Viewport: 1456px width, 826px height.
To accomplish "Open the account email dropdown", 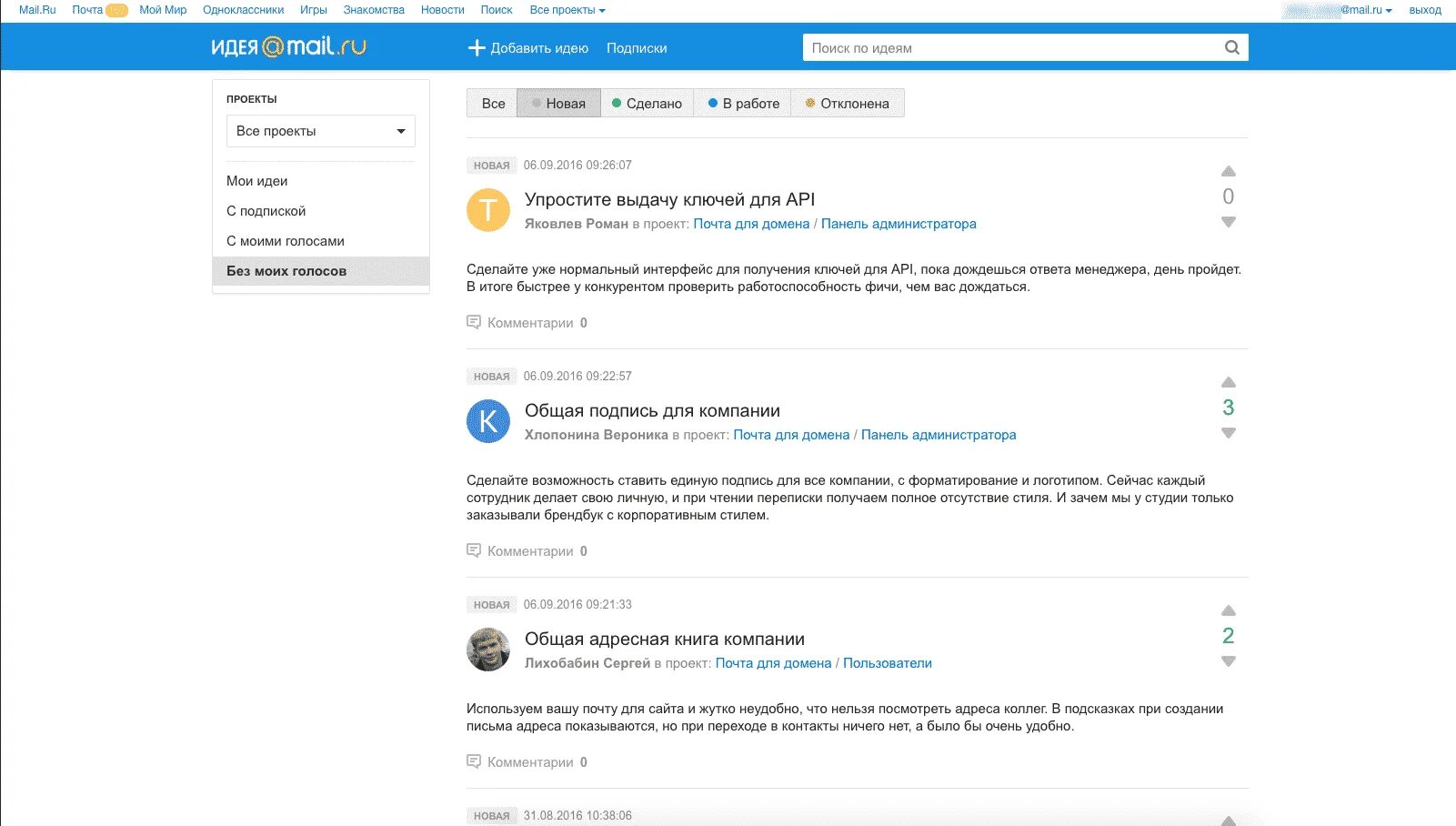I will coord(1337,10).
